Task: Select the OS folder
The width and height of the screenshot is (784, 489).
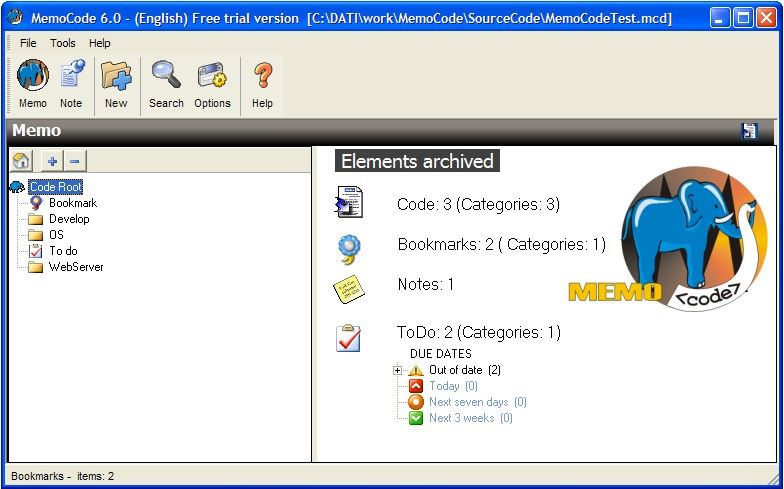Action: [56, 235]
